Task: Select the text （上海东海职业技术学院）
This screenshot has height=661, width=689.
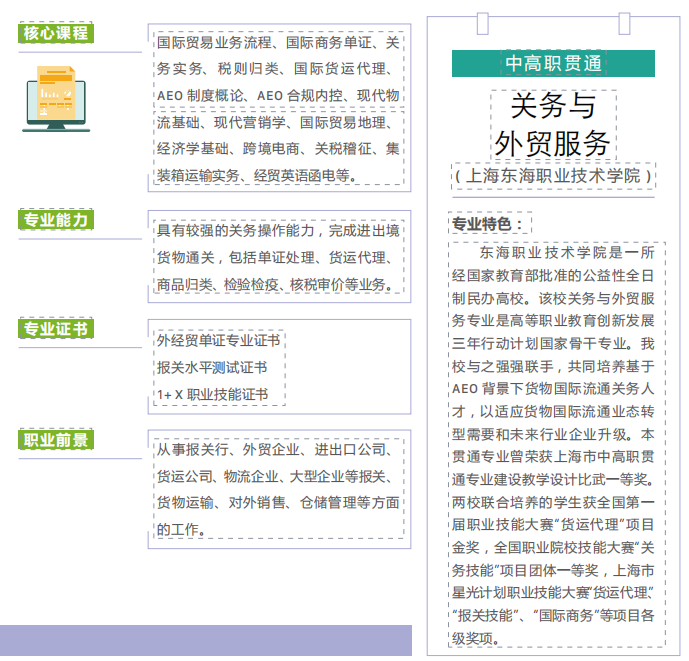Action: coord(553,176)
